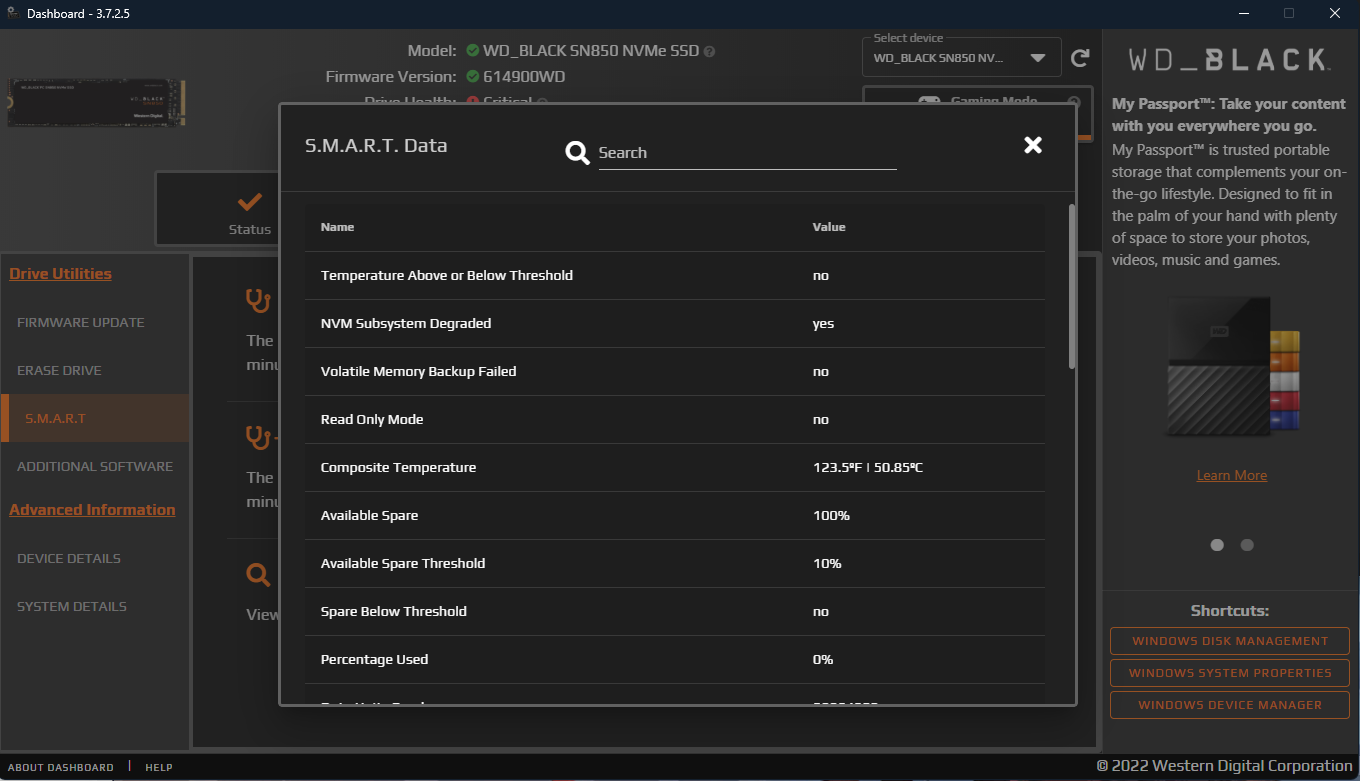Select the second carousel dot
This screenshot has width=1360, height=781.
(x=1247, y=545)
